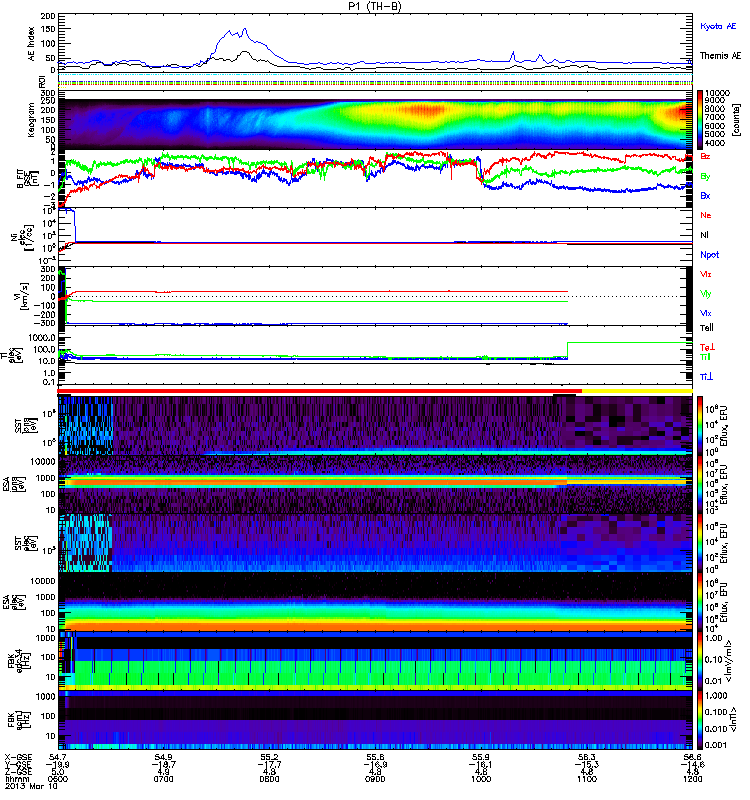The image size is (750, 800).
Task: Click the <|nT|> colorbar unit label
Action: coord(735,720)
